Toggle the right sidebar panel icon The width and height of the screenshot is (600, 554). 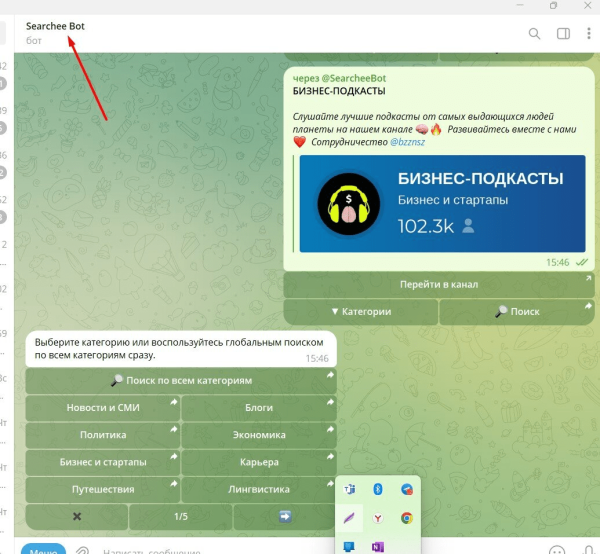point(563,33)
